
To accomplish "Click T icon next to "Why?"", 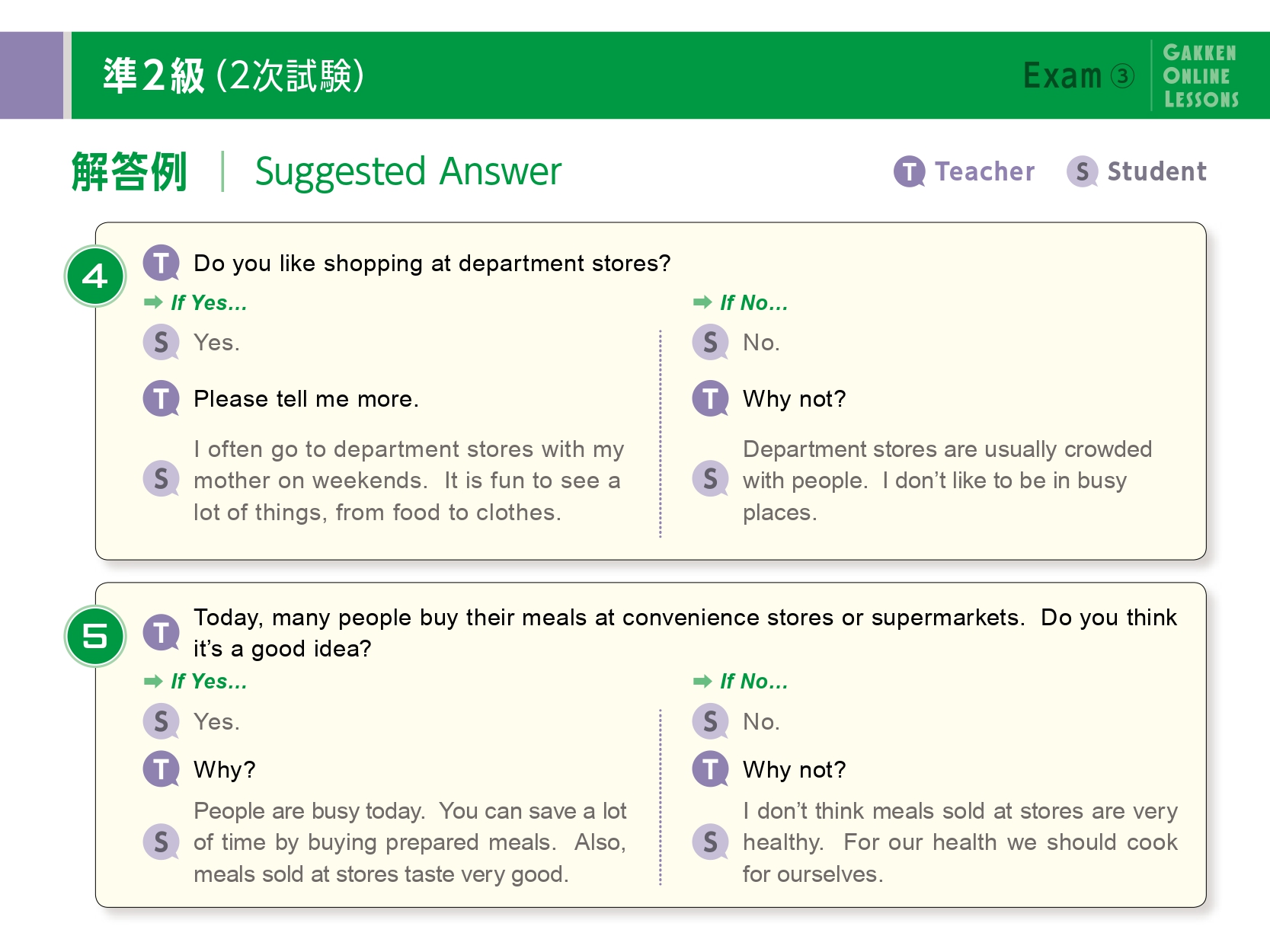I will 162,769.
